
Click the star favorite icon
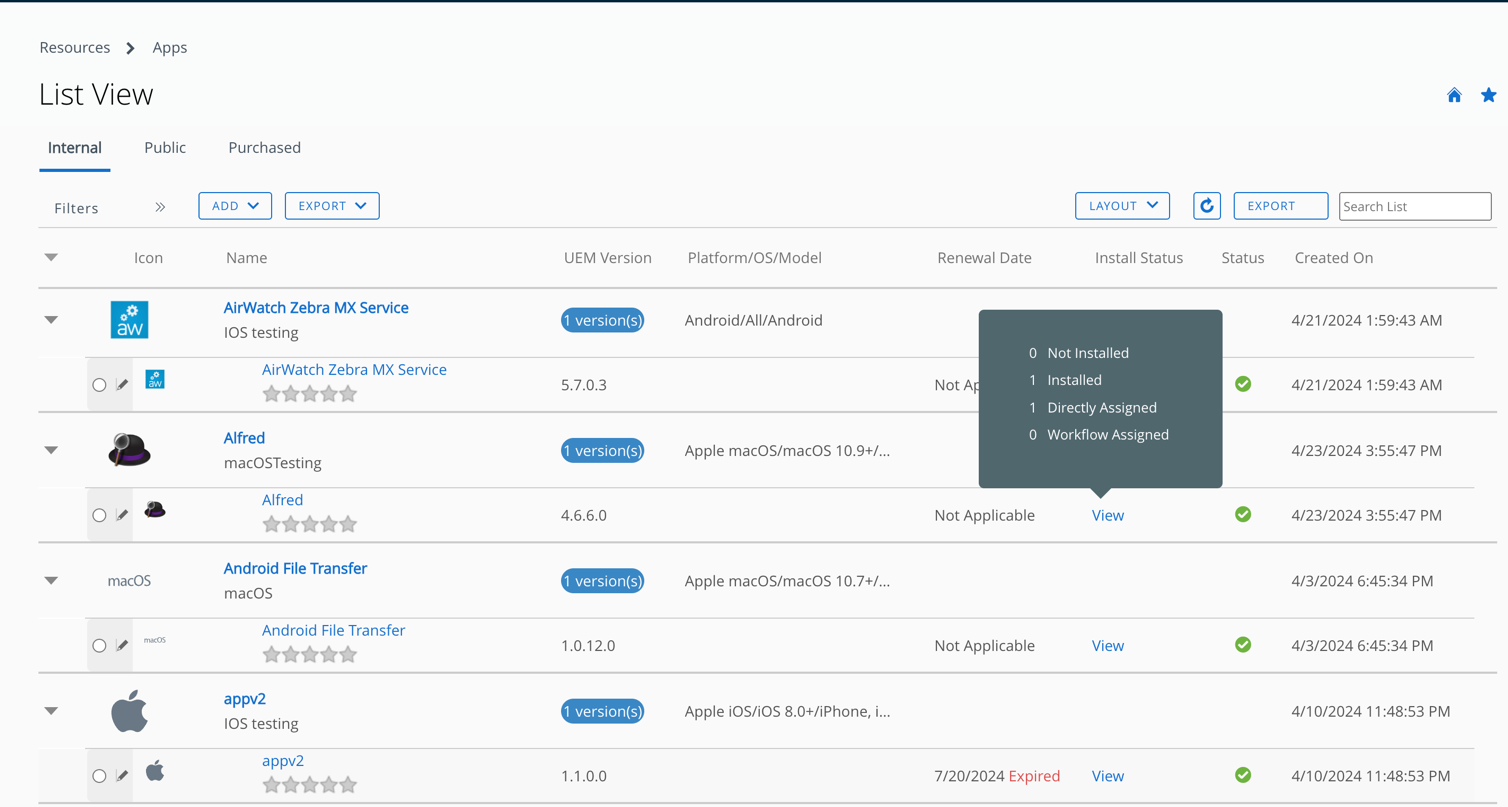point(1488,95)
